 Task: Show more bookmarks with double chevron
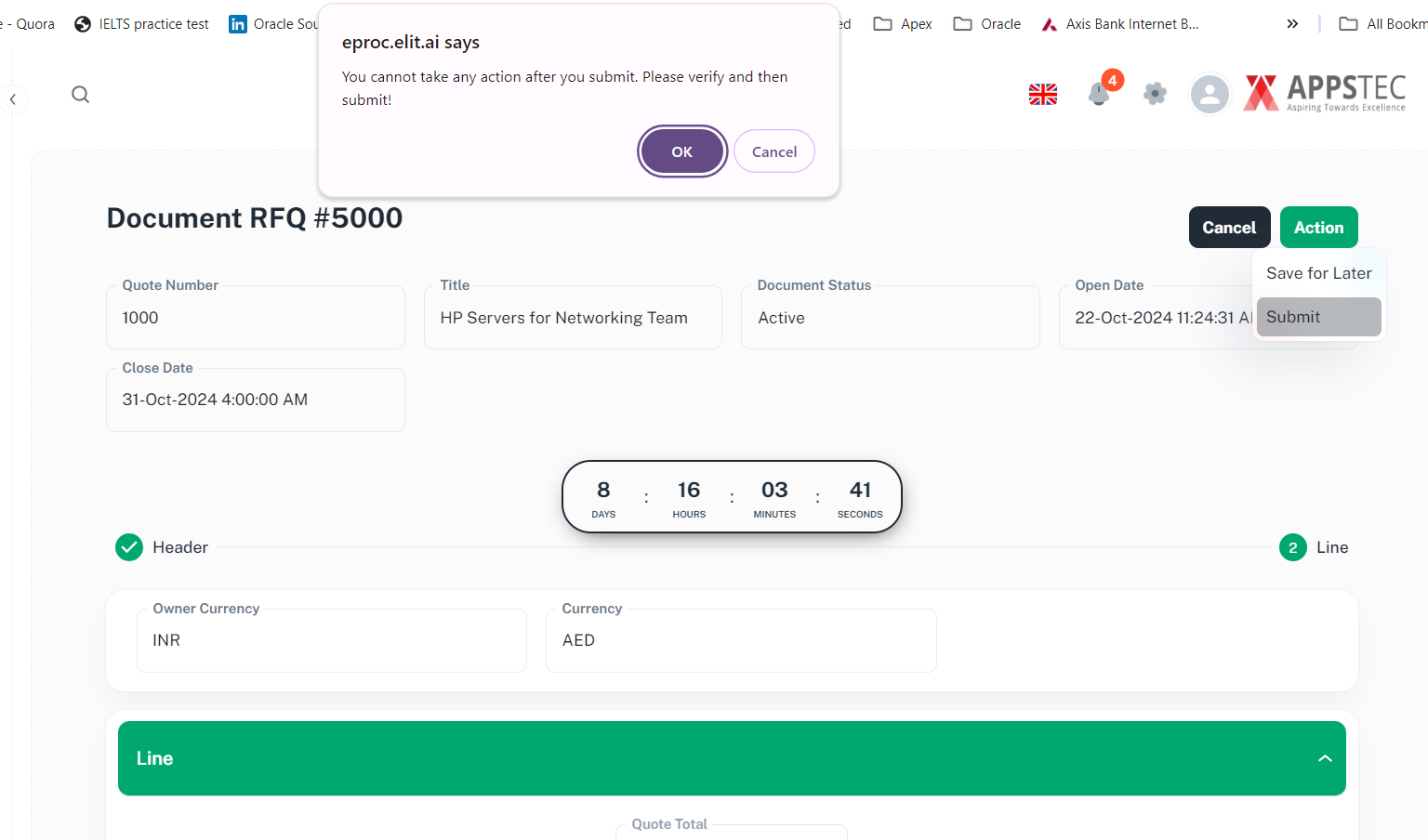click(x=1292, y=24)
